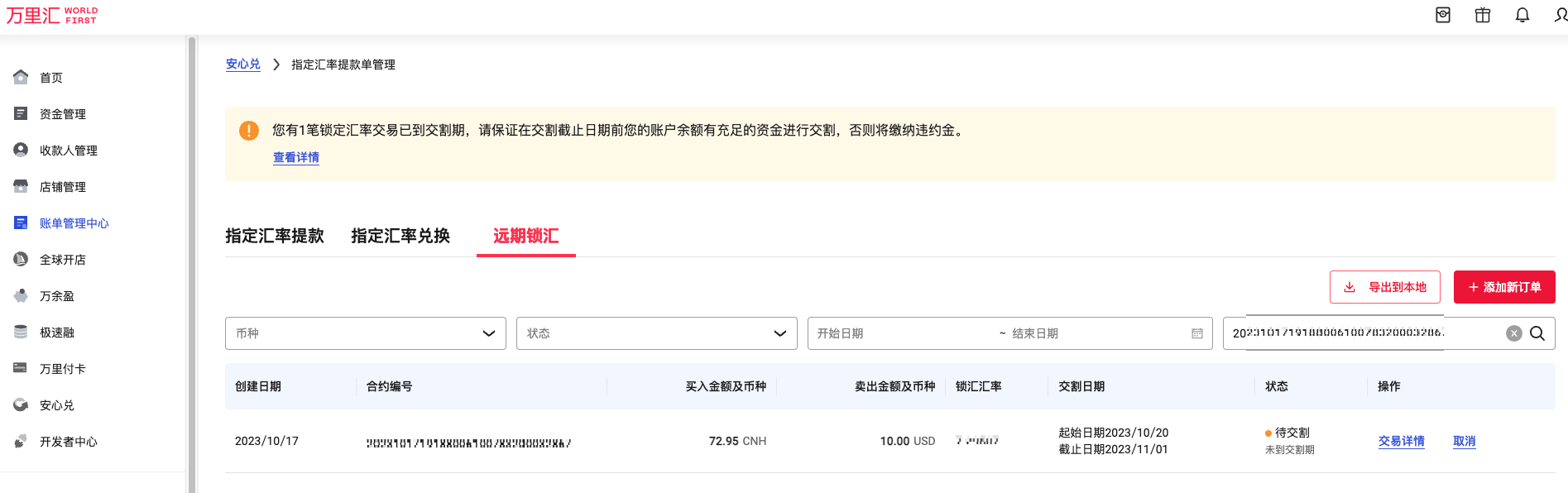Open 资金管理 in the sidebar
The image size is (1568, 493).
click(x=63, y=114)
